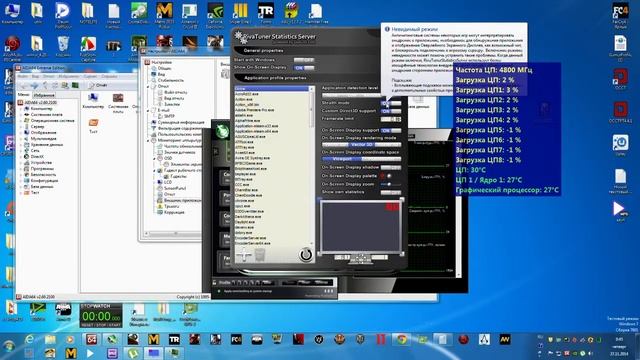Image resolution: width=640 pixels, height=360 pixels.
Task: Collapse E-mail node in settings tree
Action: tap(149, 110)
